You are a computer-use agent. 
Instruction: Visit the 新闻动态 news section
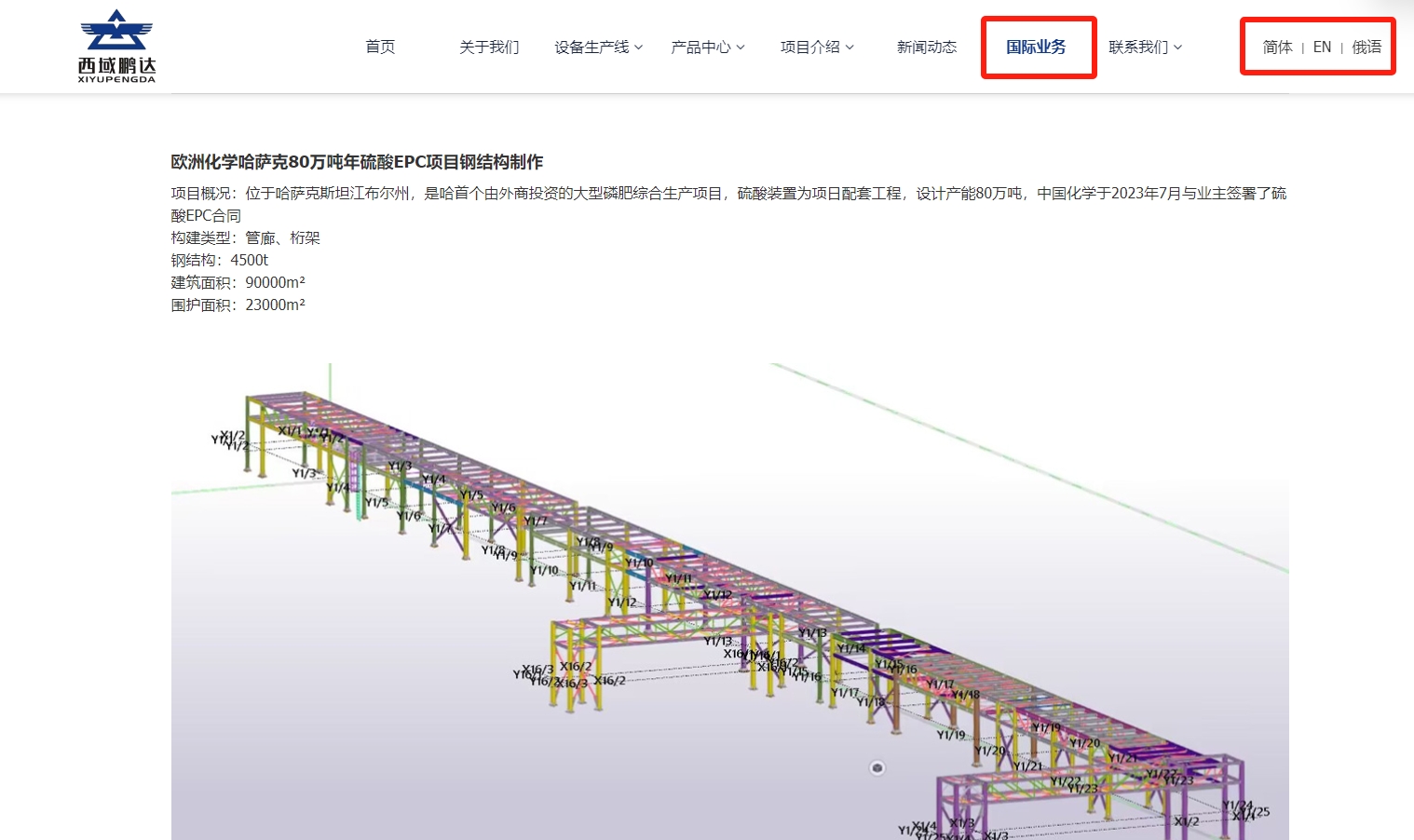pyautogui.click(x=926, y=47)
